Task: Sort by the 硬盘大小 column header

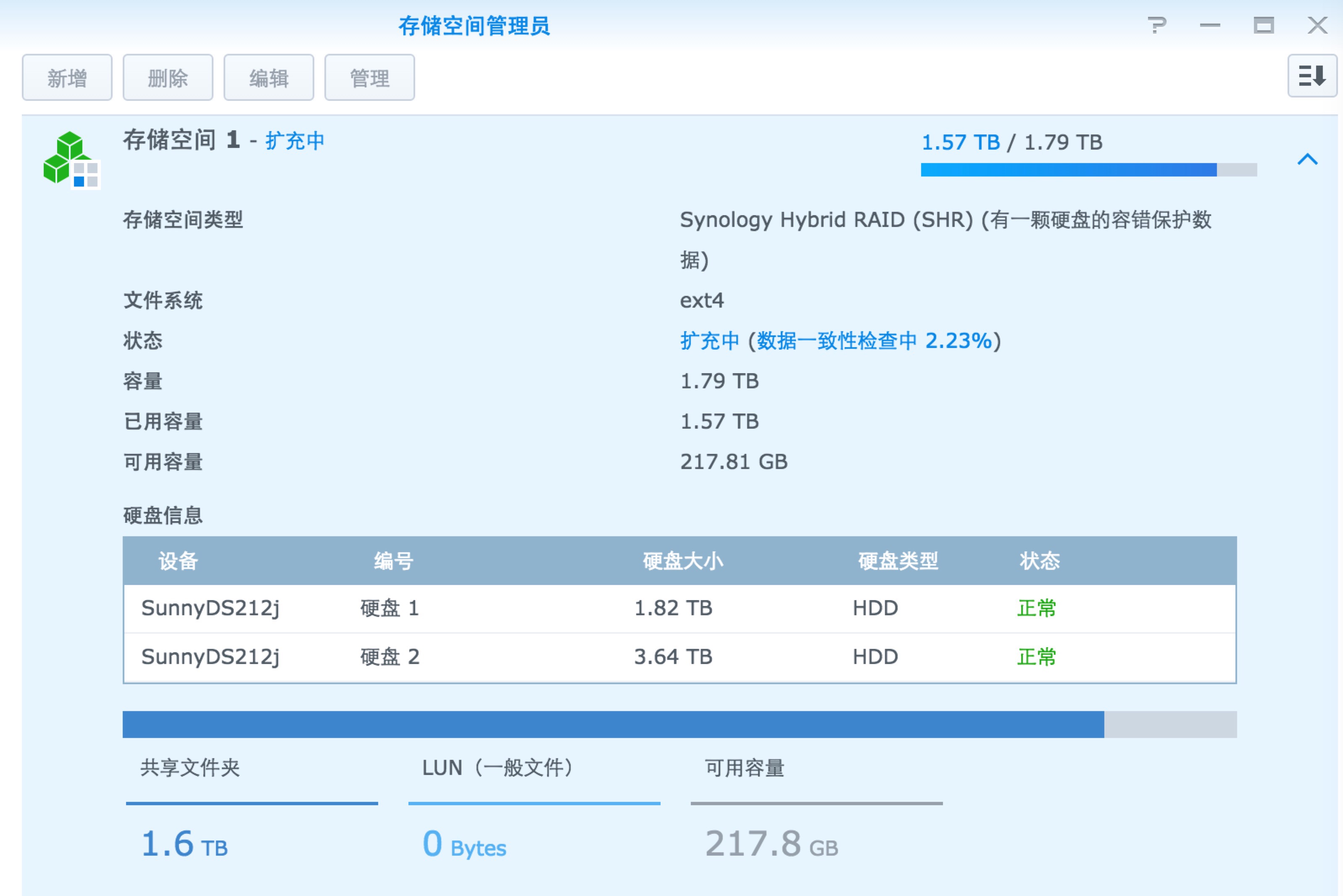Action: pyautogui.click(x=683, y=561)
